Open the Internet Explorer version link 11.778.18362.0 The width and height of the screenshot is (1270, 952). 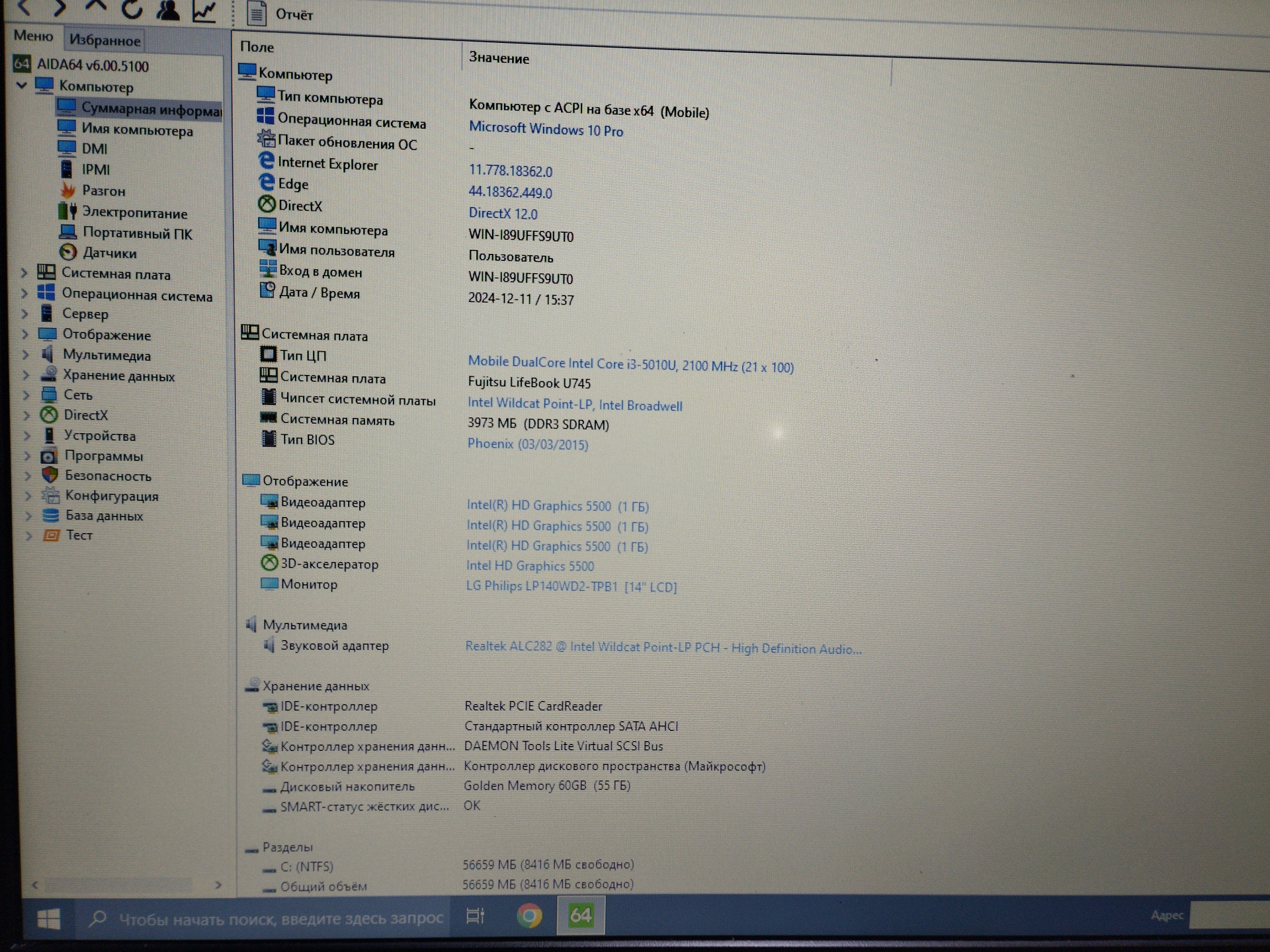click(510, 171)
